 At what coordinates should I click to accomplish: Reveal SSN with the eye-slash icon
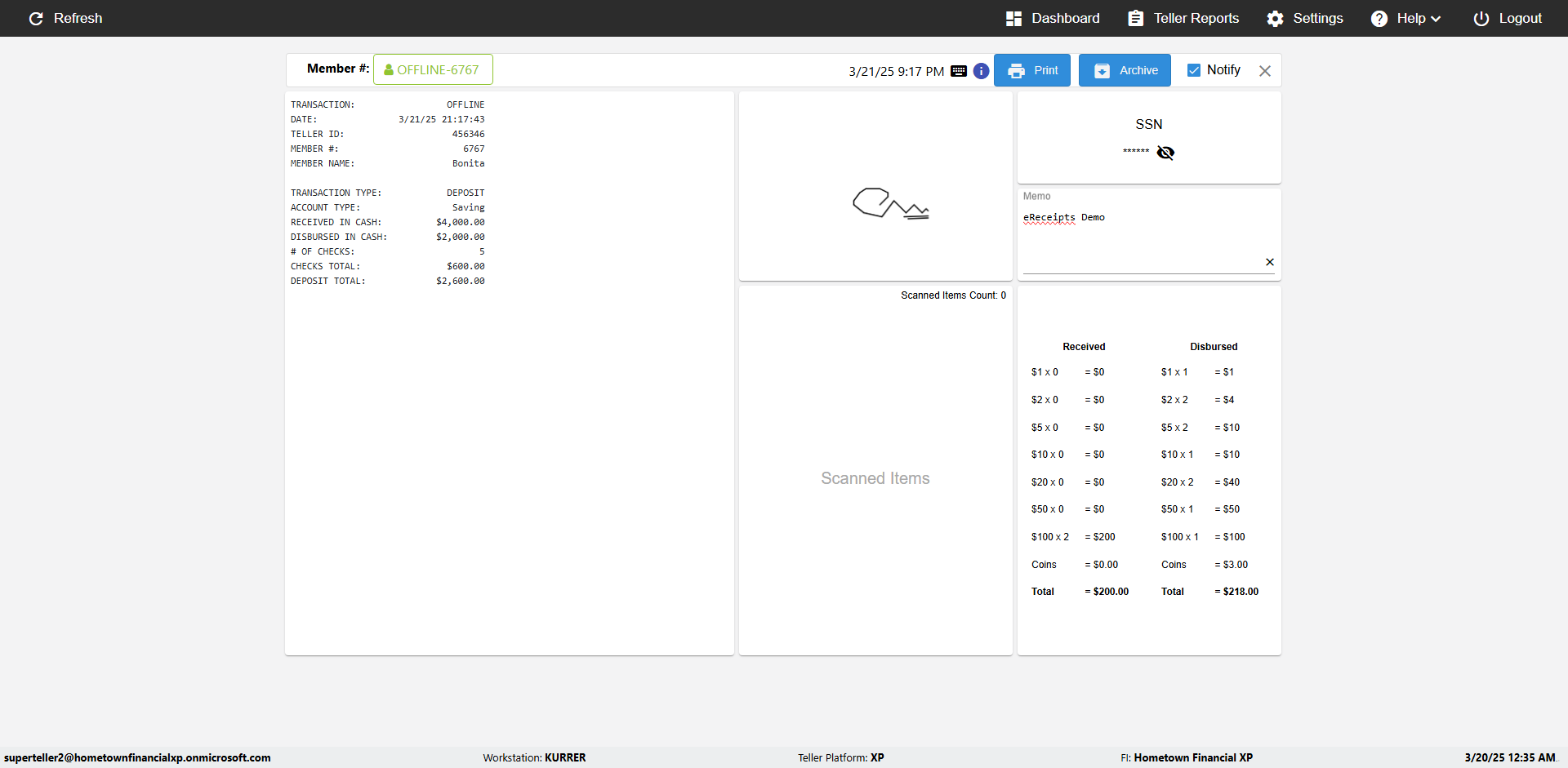pyautogui.click(x=1165, y=153)
